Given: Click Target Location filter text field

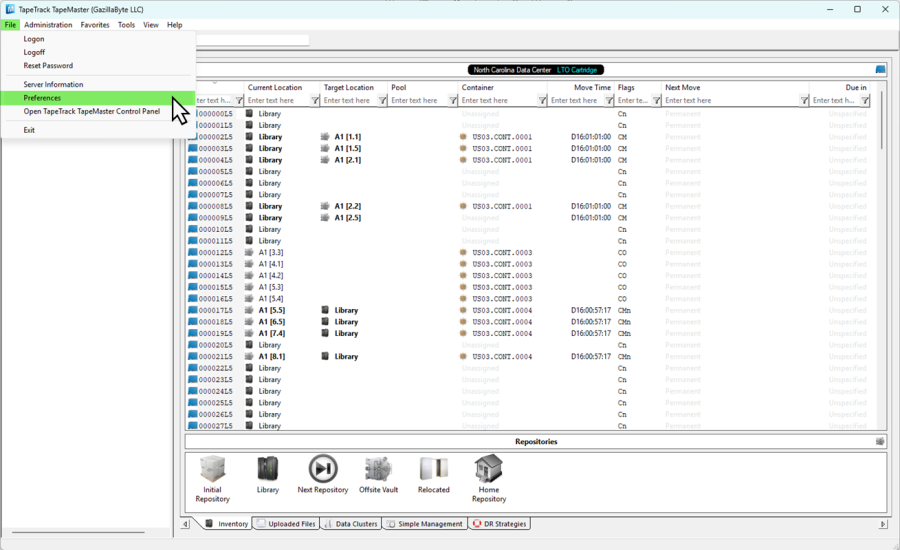Looking at the screenshot, I should point(350,100).
